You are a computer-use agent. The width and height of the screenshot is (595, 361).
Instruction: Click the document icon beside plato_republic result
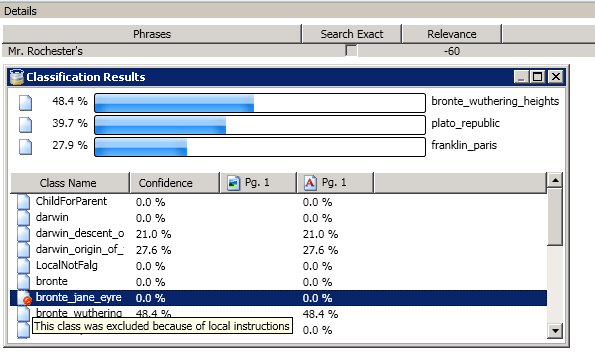pyautogui.click(x=25, y=125)
